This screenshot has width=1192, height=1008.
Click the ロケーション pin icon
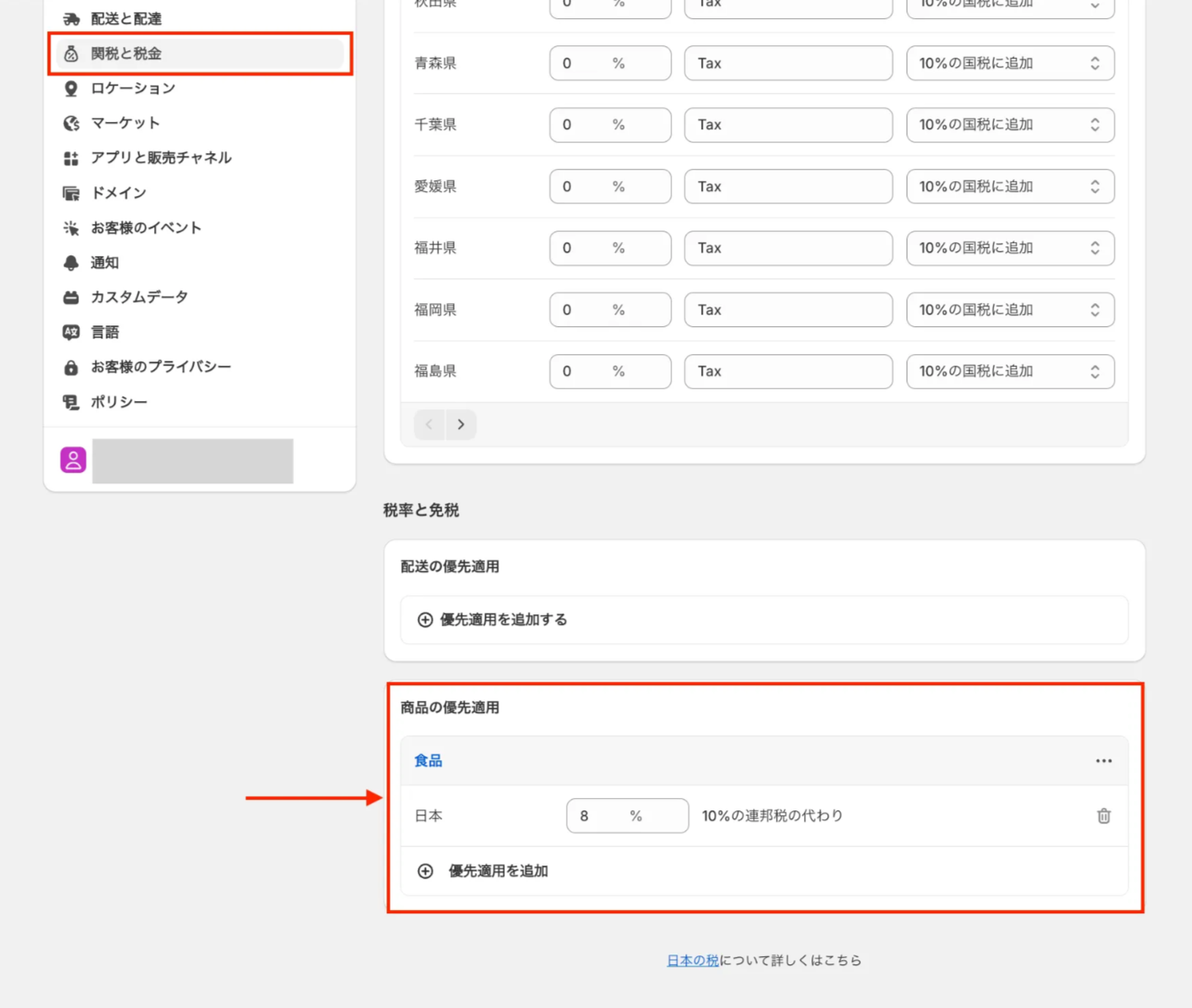point(72,88)
